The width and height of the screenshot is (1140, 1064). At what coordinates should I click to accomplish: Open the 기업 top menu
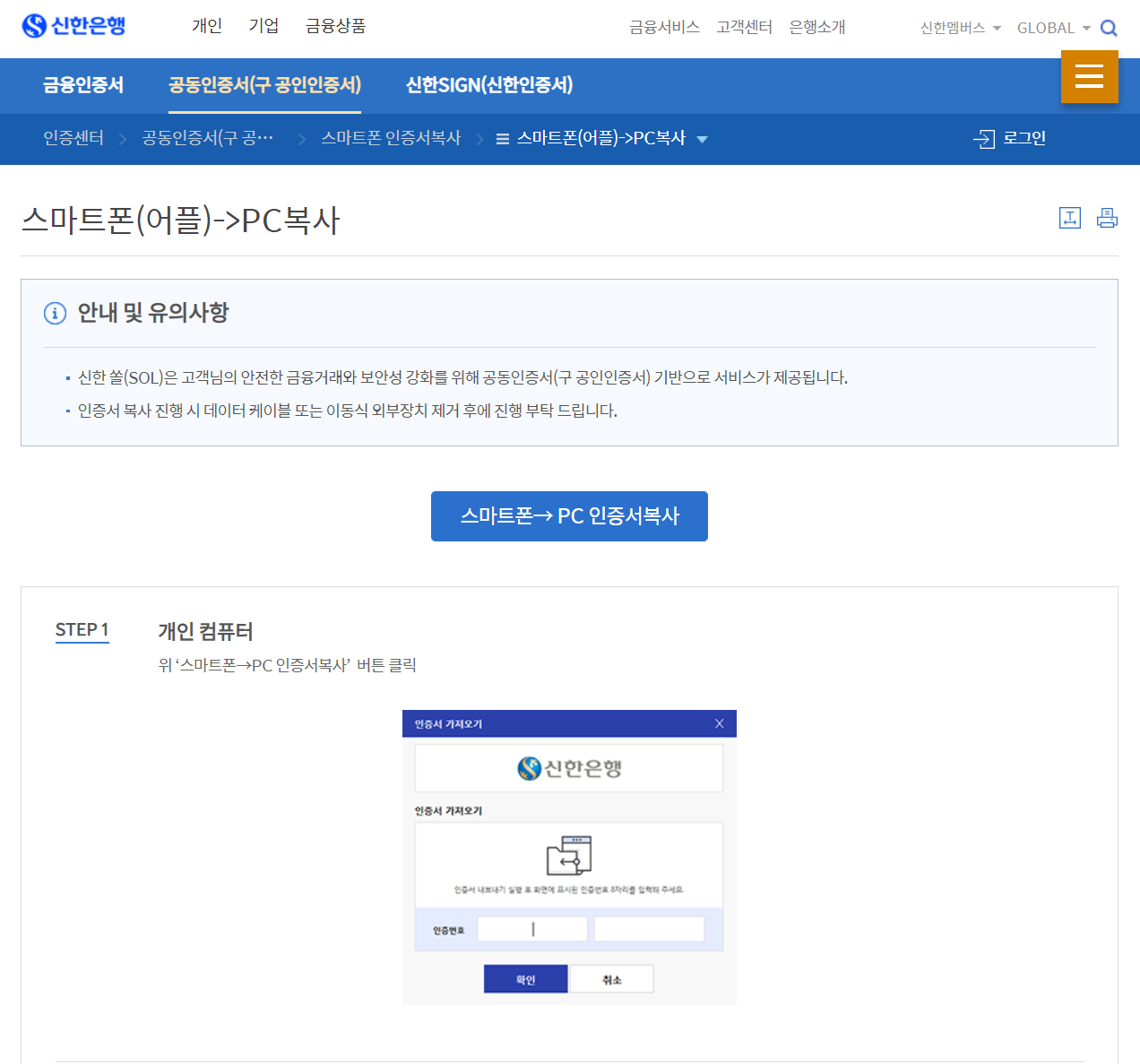click(263, 26)
